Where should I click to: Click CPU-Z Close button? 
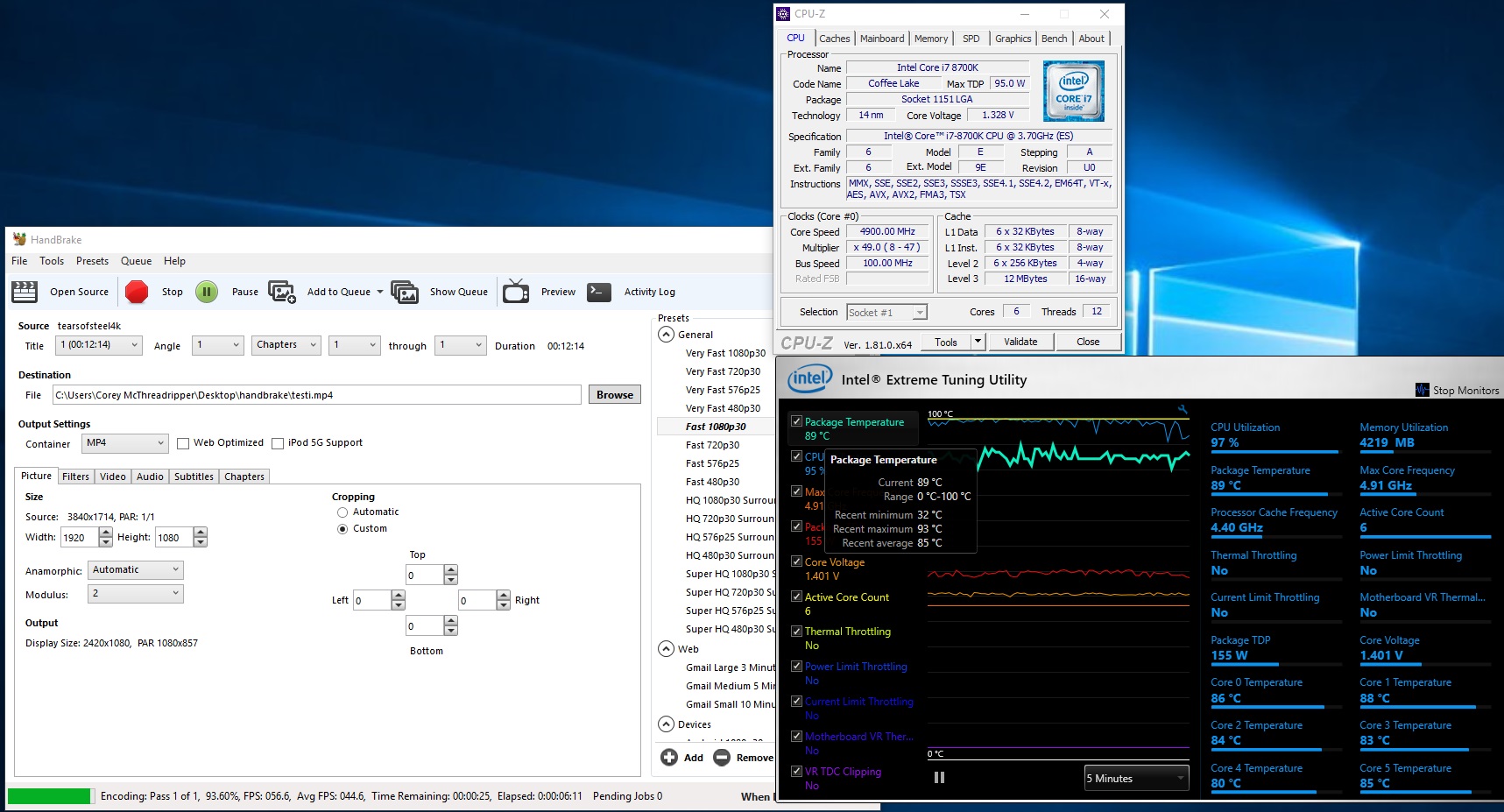1088,342
